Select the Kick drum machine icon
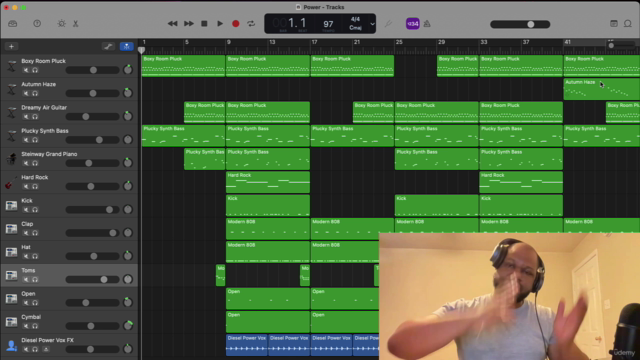The image size is (640, 360). tap(11, 205)
